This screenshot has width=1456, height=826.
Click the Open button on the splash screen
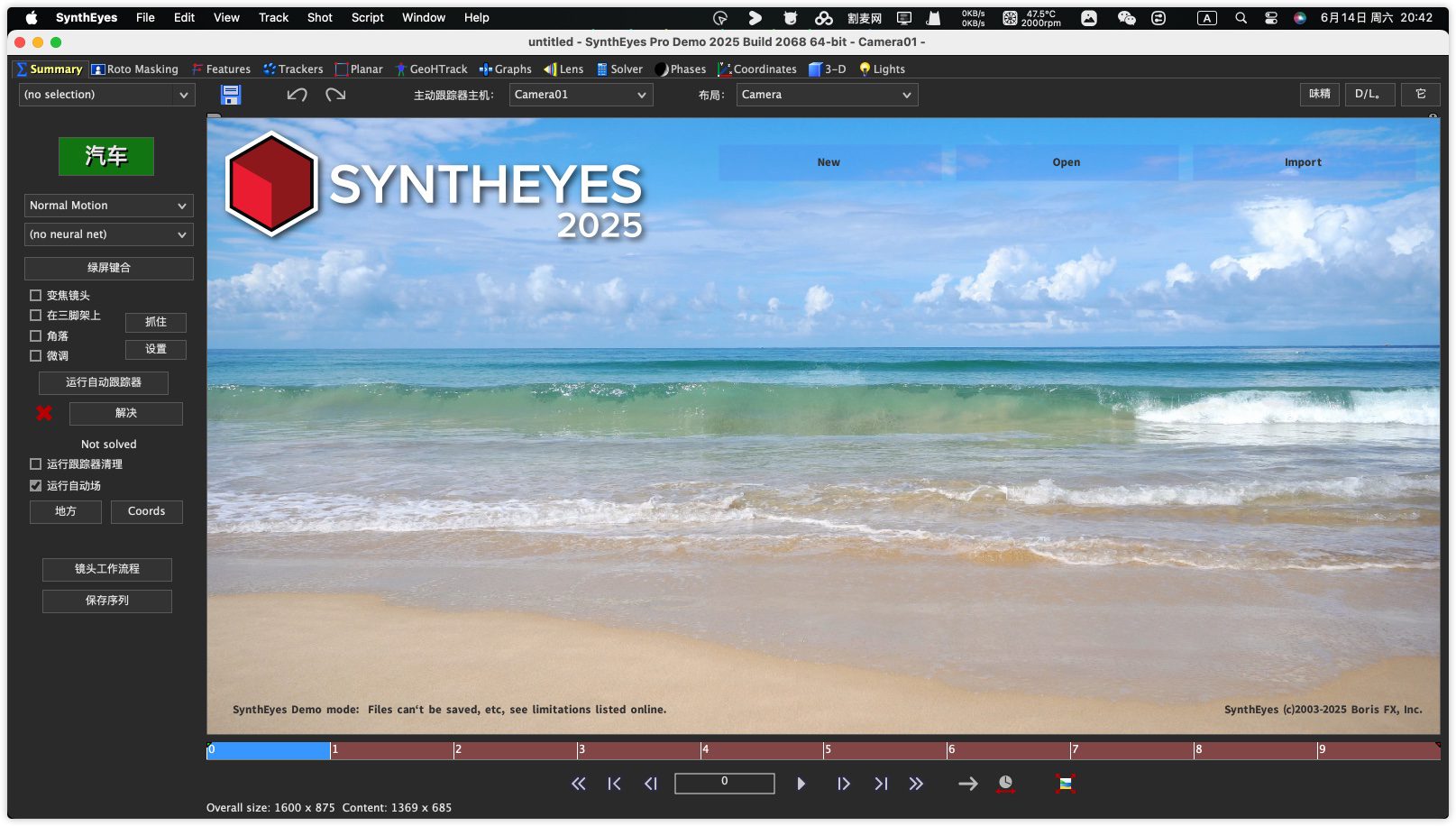[x=1066, y=162]
